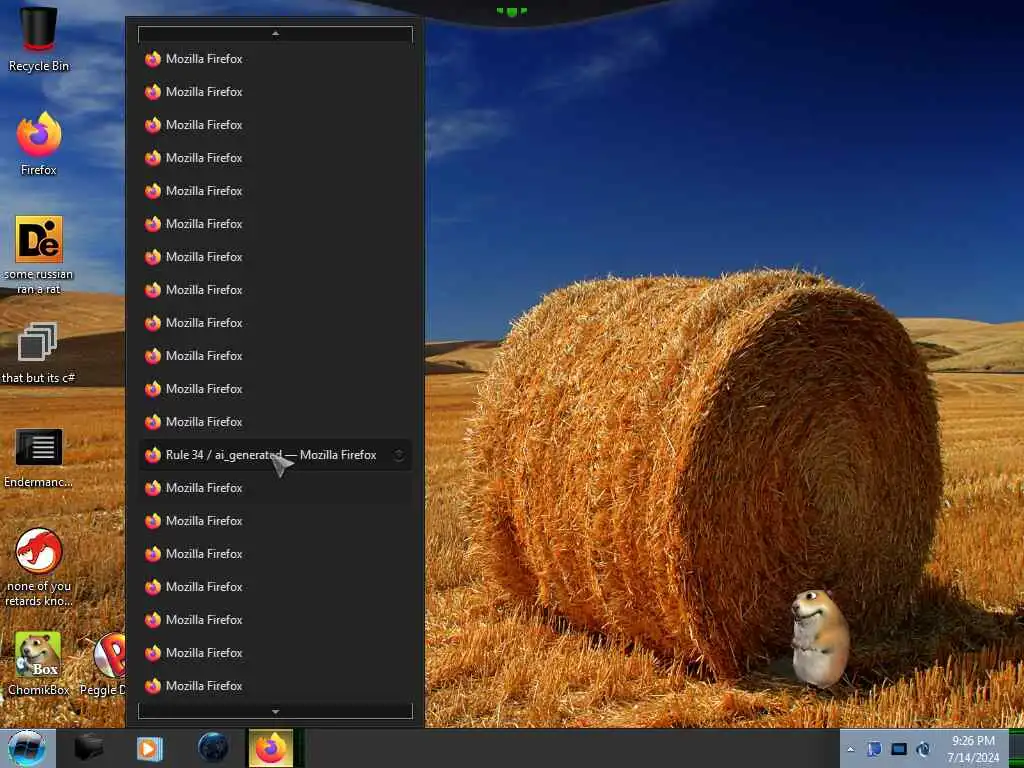The height and width of the screenshot is (768, 1024).
Task: Click the active Firefox taskbar button
Action: coord(272,748)
